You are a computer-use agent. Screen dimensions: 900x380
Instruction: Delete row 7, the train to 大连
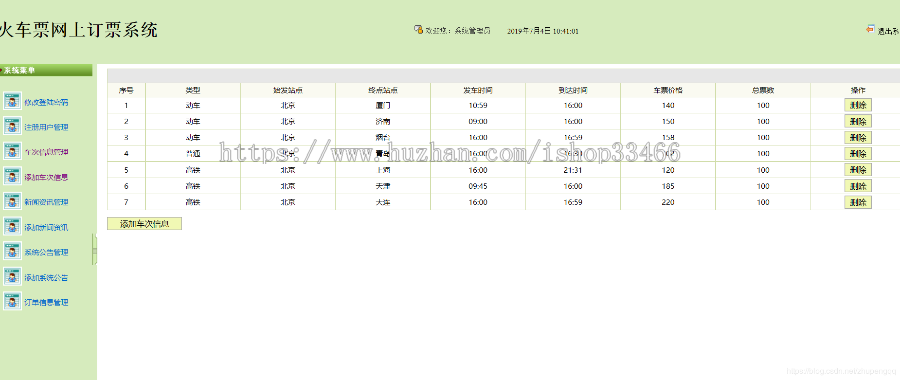[858, 202]
